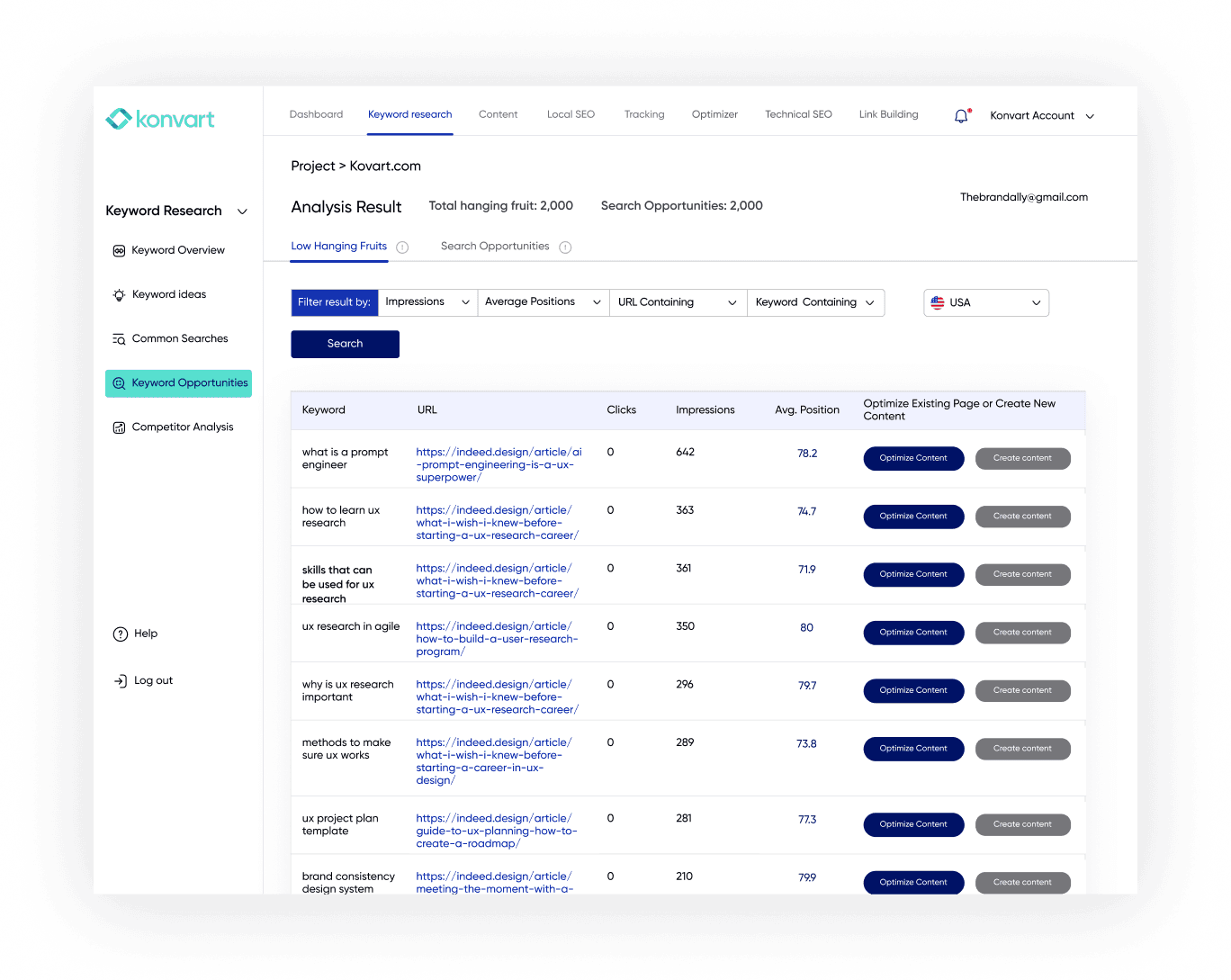Click the Low Hanging Fruits info tooltip
Image resolution: width=1231 pixels, height=980 pixels.
pos(402,247)
